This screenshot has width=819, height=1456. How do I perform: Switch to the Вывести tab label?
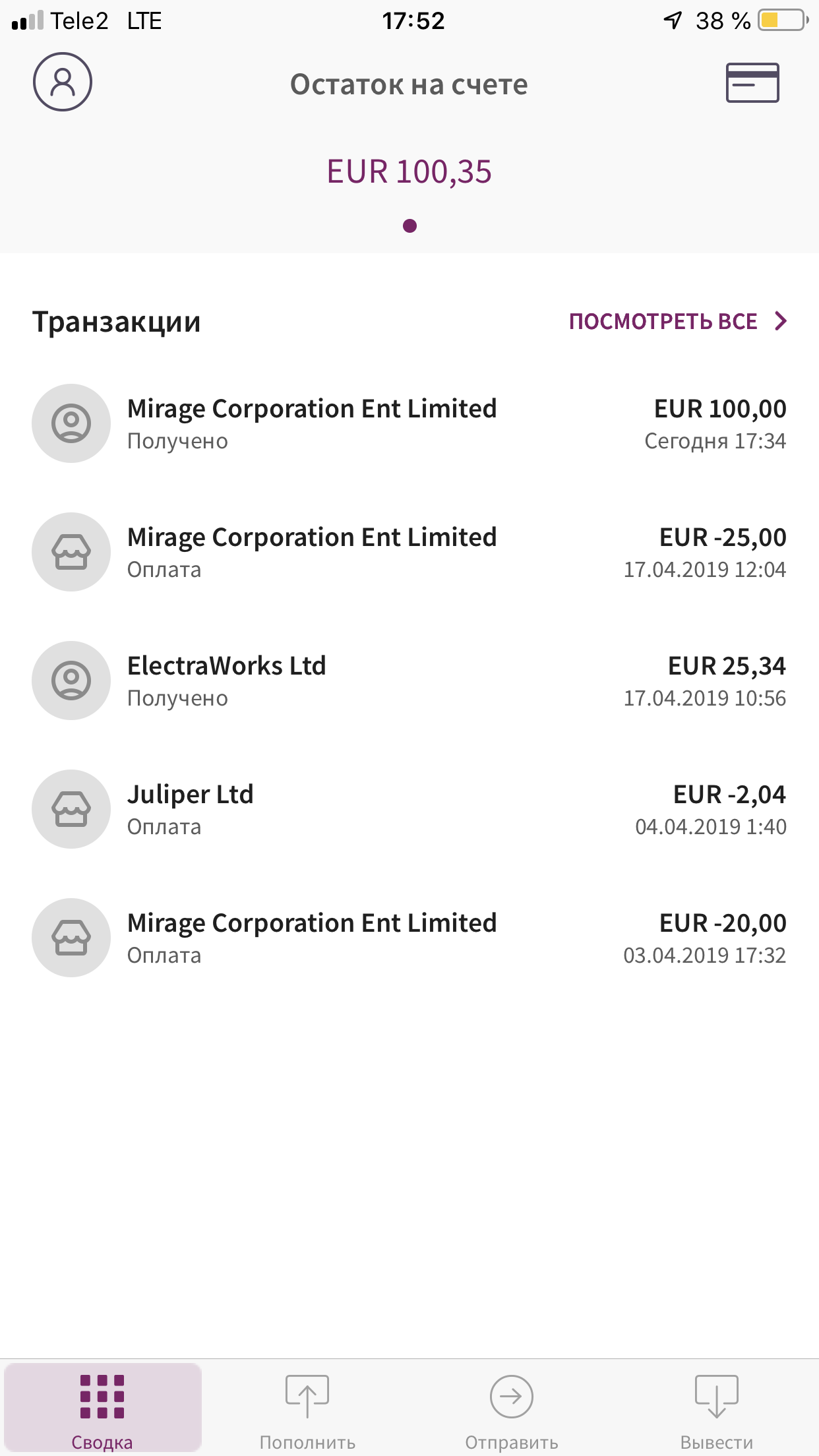tap(717, 1442)
